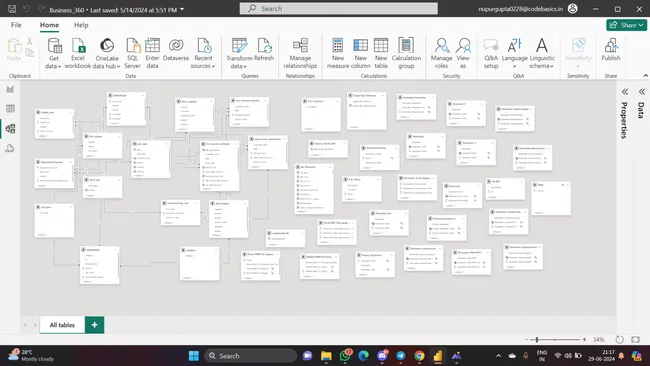The image size is (650, 366).
Task: Create a New measure
Action: pyautogui.click(x=338, y=53)
